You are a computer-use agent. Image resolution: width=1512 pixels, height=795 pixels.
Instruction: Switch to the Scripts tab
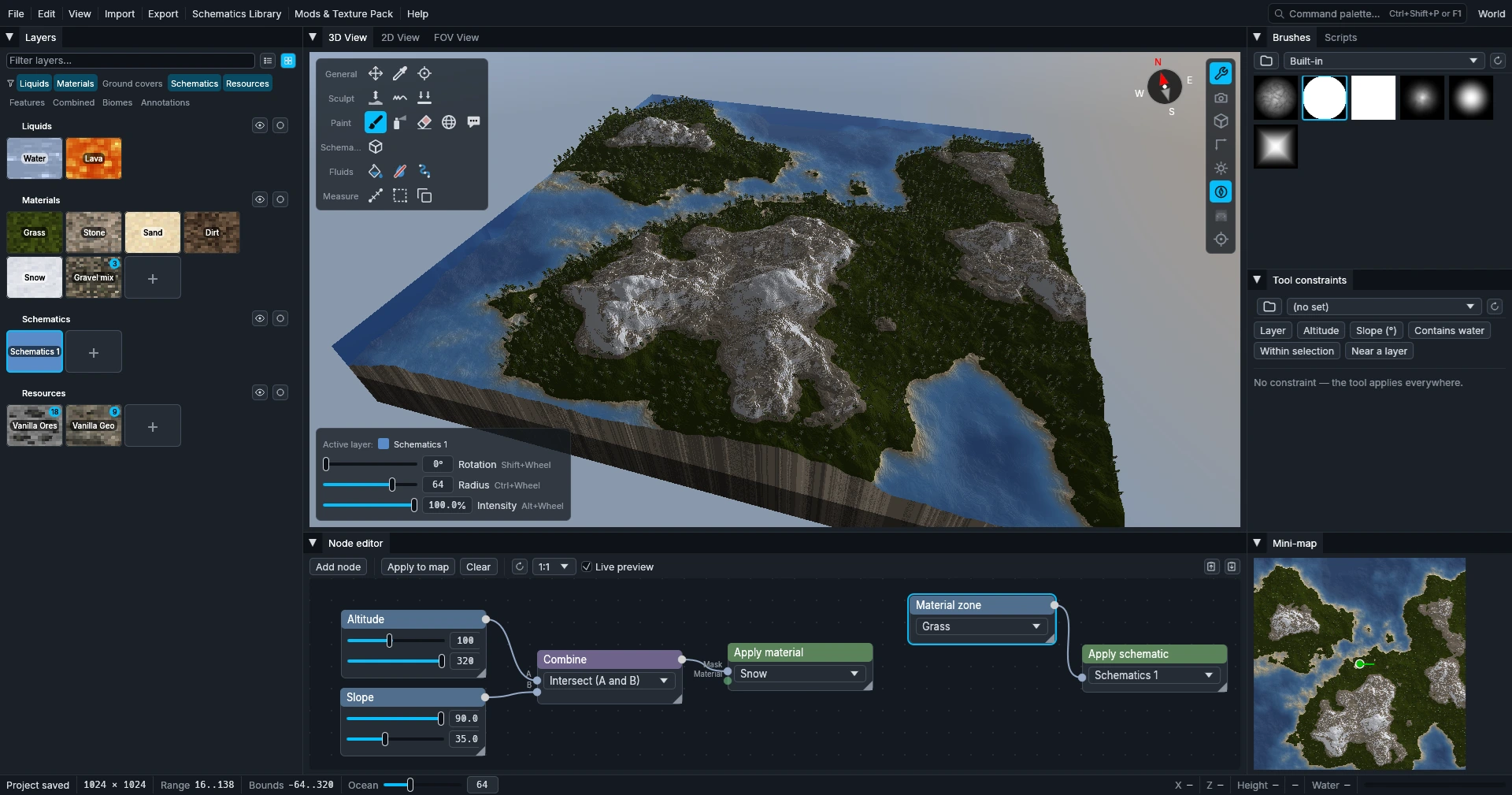(x=1340, y=37)
